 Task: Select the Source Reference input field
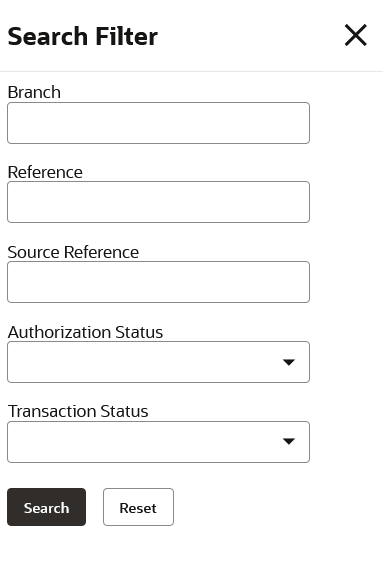159,282
